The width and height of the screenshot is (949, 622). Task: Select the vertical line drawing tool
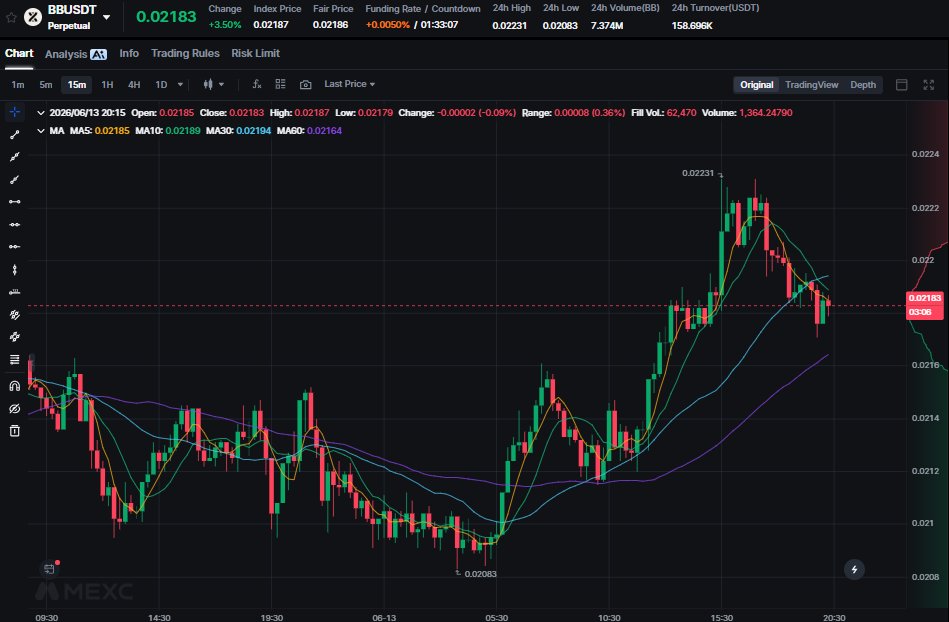15,269
